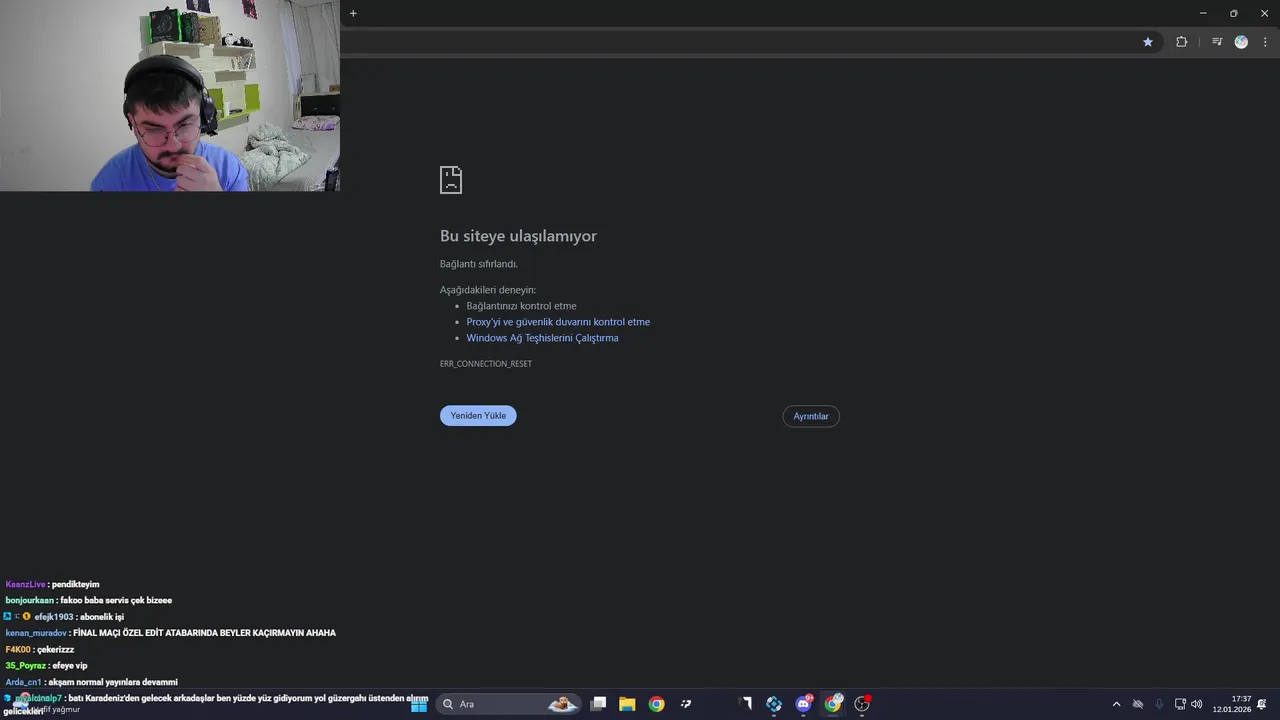
Task: Click the Ara taskbar search box
Action: point(510,704)
